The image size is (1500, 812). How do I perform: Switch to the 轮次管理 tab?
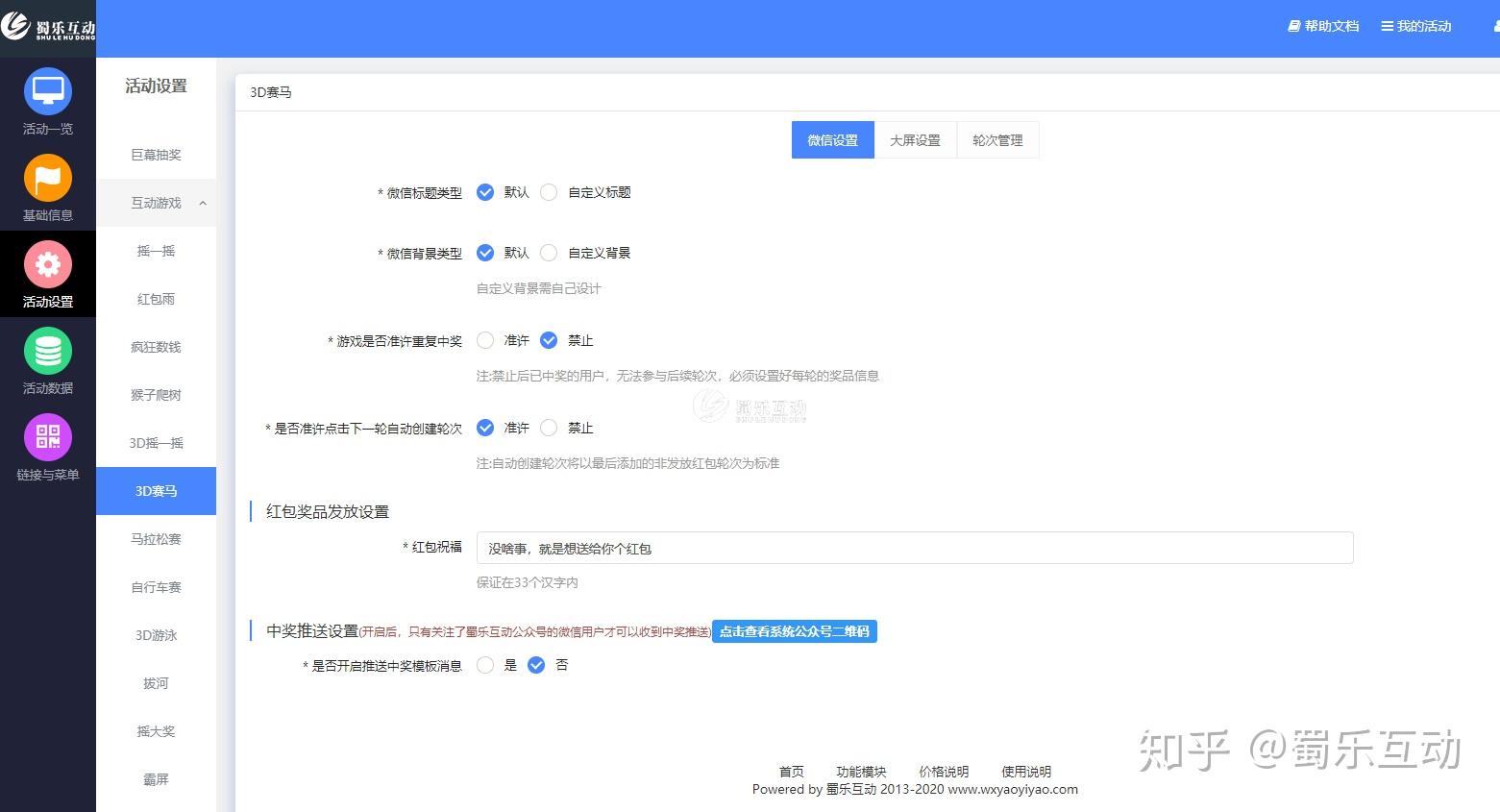[997, 140]
